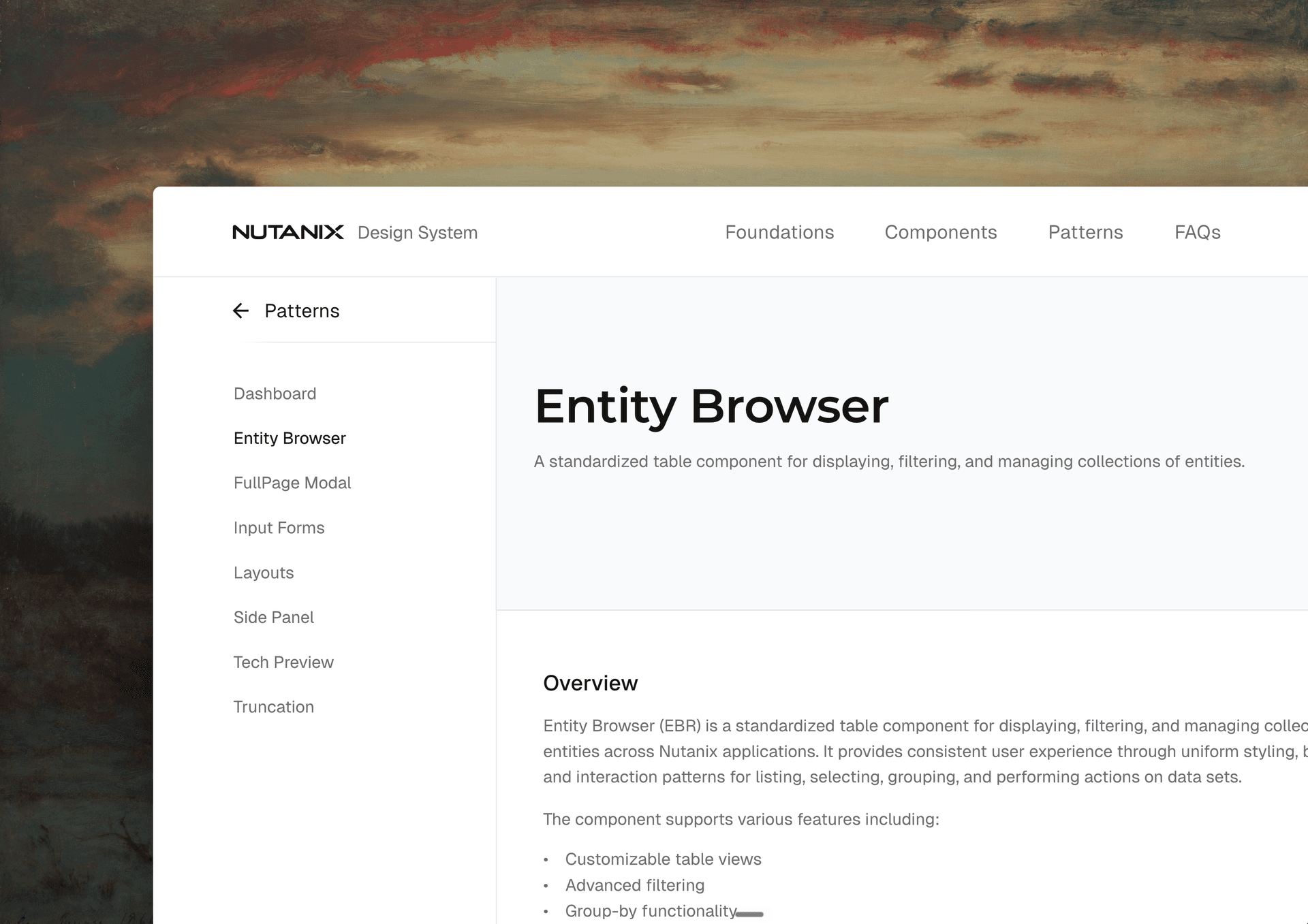This screenshot has height=924, width=1308.
Task: Select Side Panel in the sidebar
Action: [273, 618]
